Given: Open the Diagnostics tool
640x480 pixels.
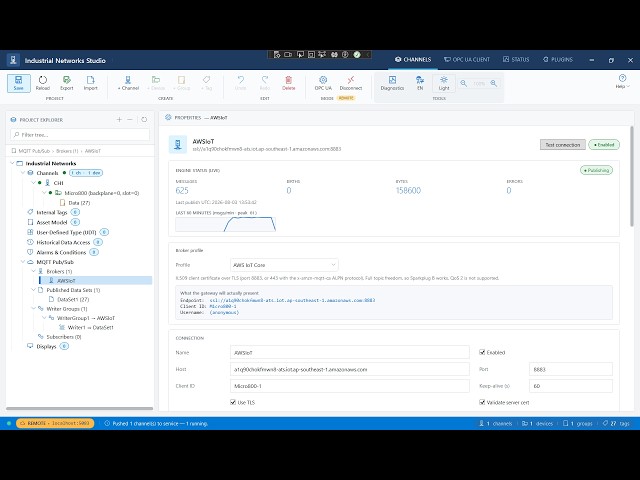Looking at the screenshot, I should [392, 83].
